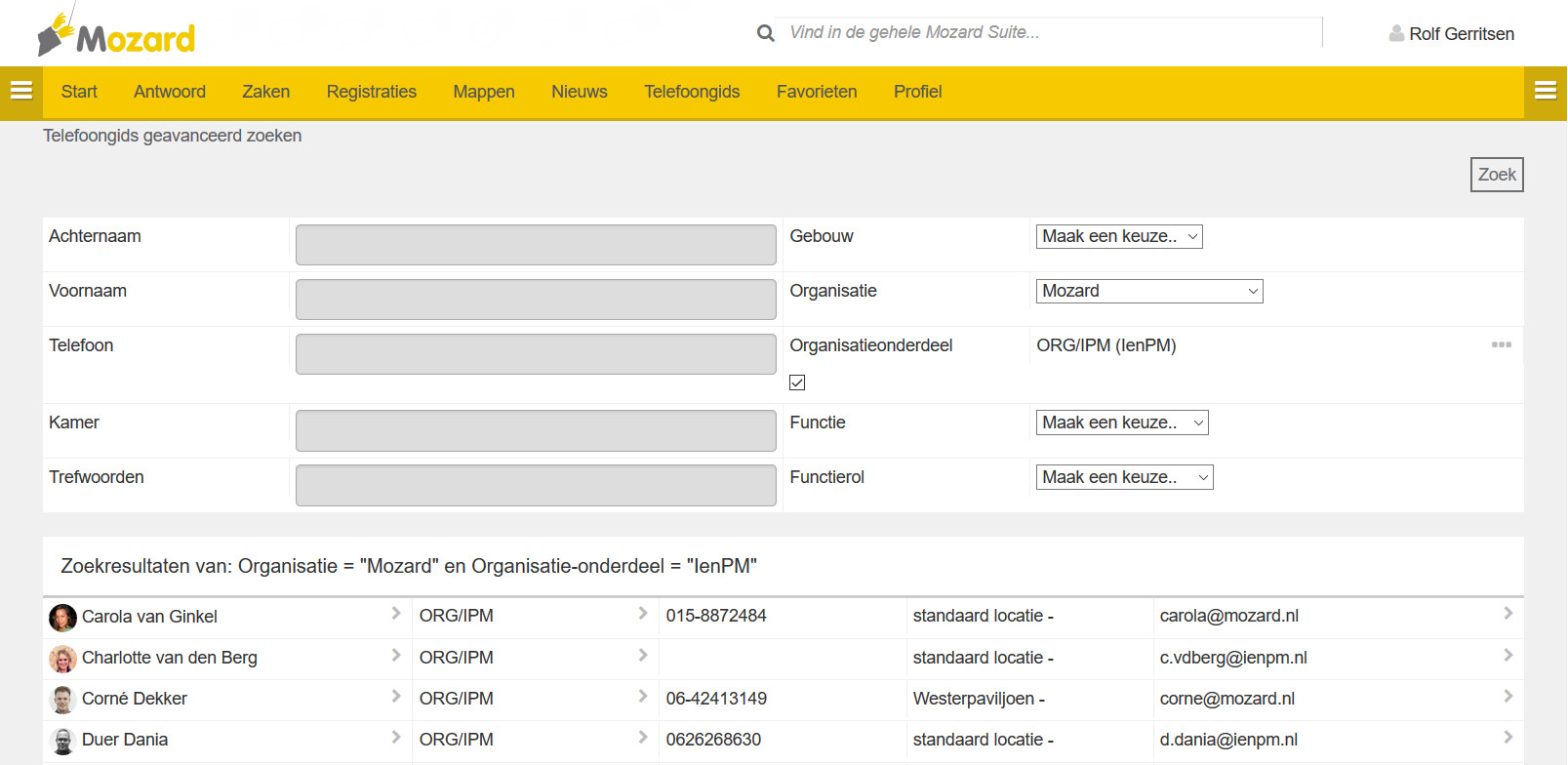Click the search magnifier icon

click(766, 33)
